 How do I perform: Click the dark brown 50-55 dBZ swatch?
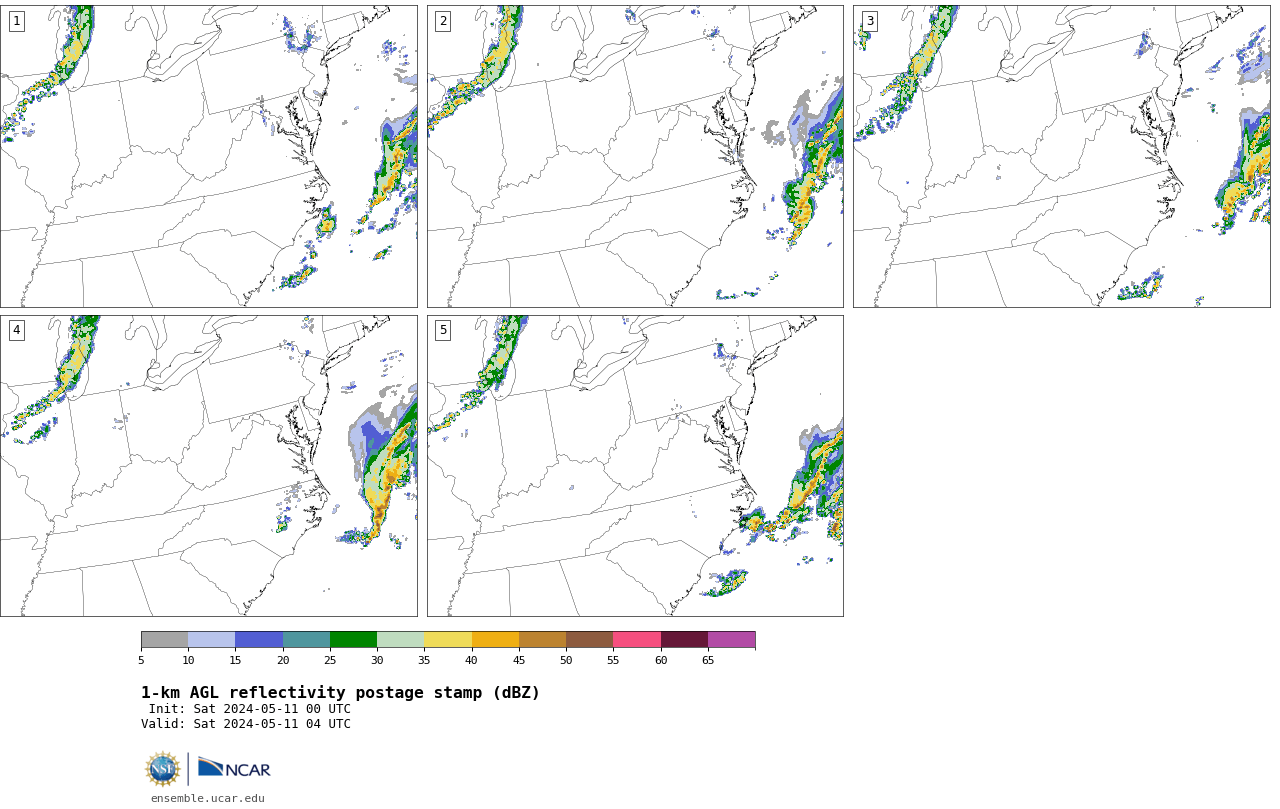click(x=590, y=640)
